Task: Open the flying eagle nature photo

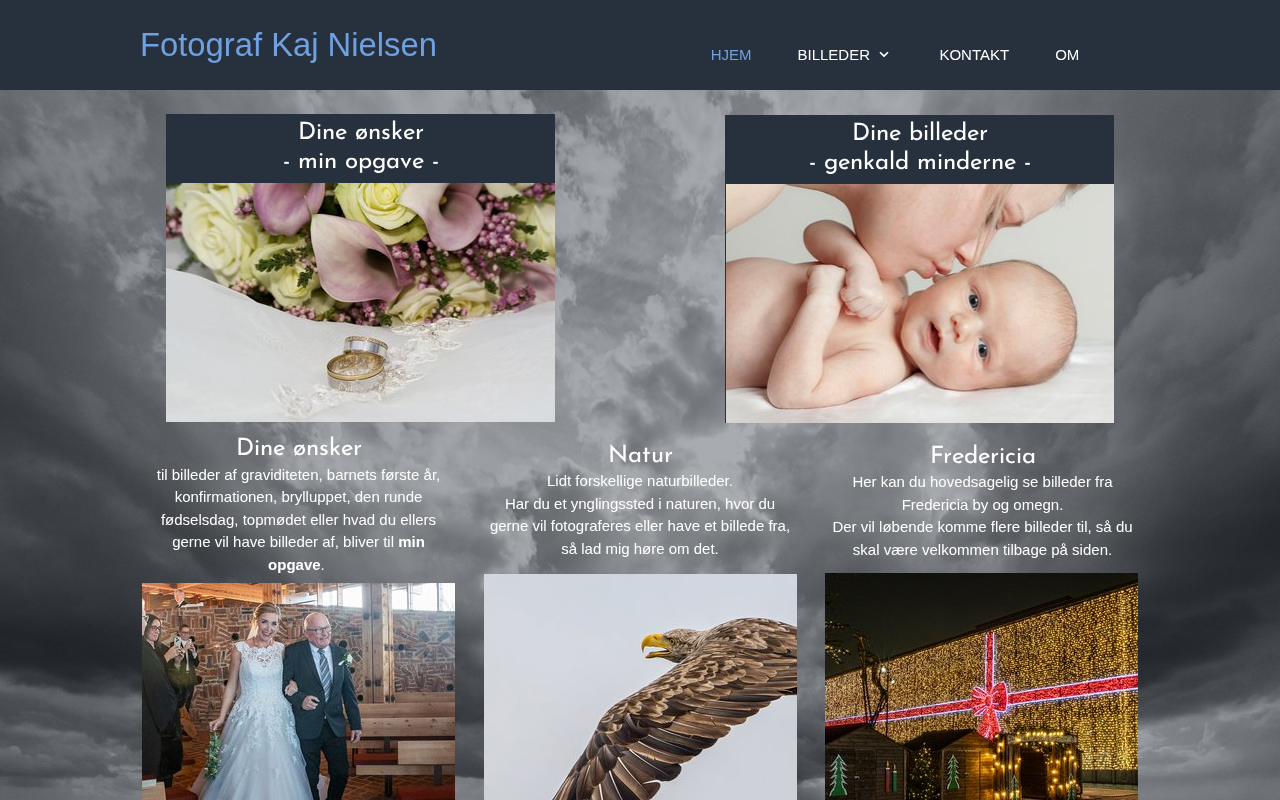Action: coord(640,687)
